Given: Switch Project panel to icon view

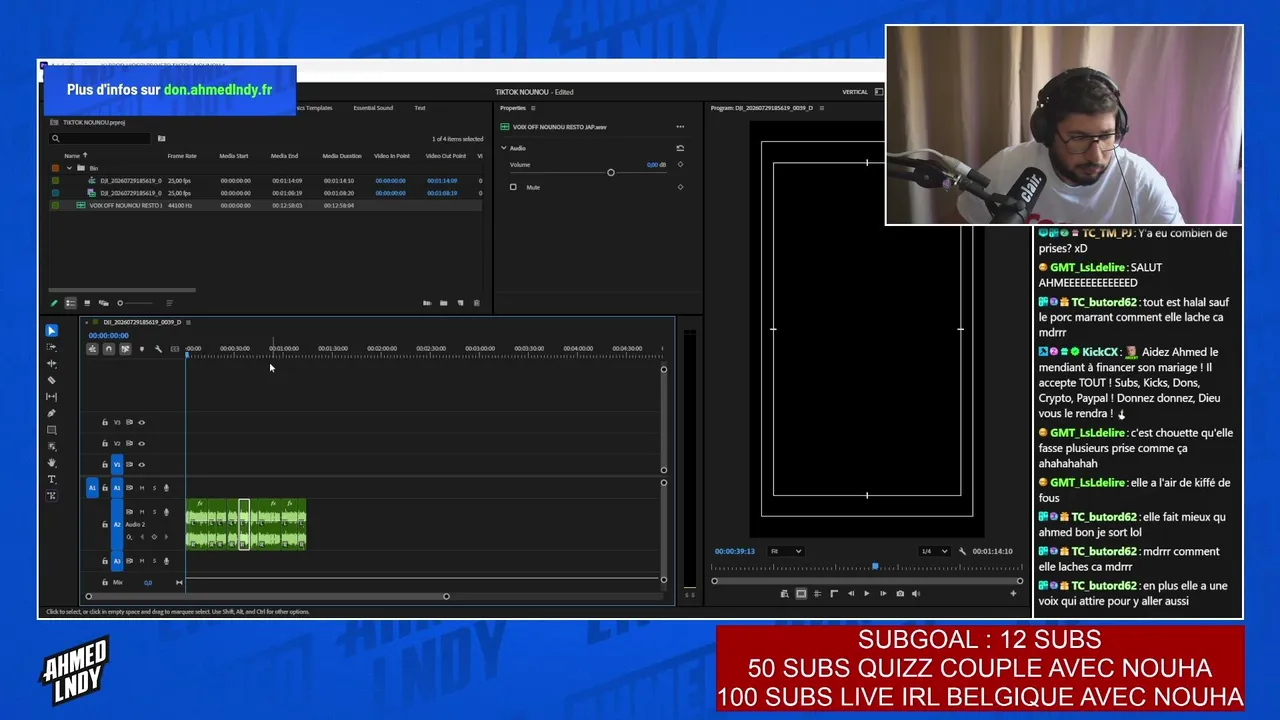Looking at the screenshot, I should (x=87, y=303).
